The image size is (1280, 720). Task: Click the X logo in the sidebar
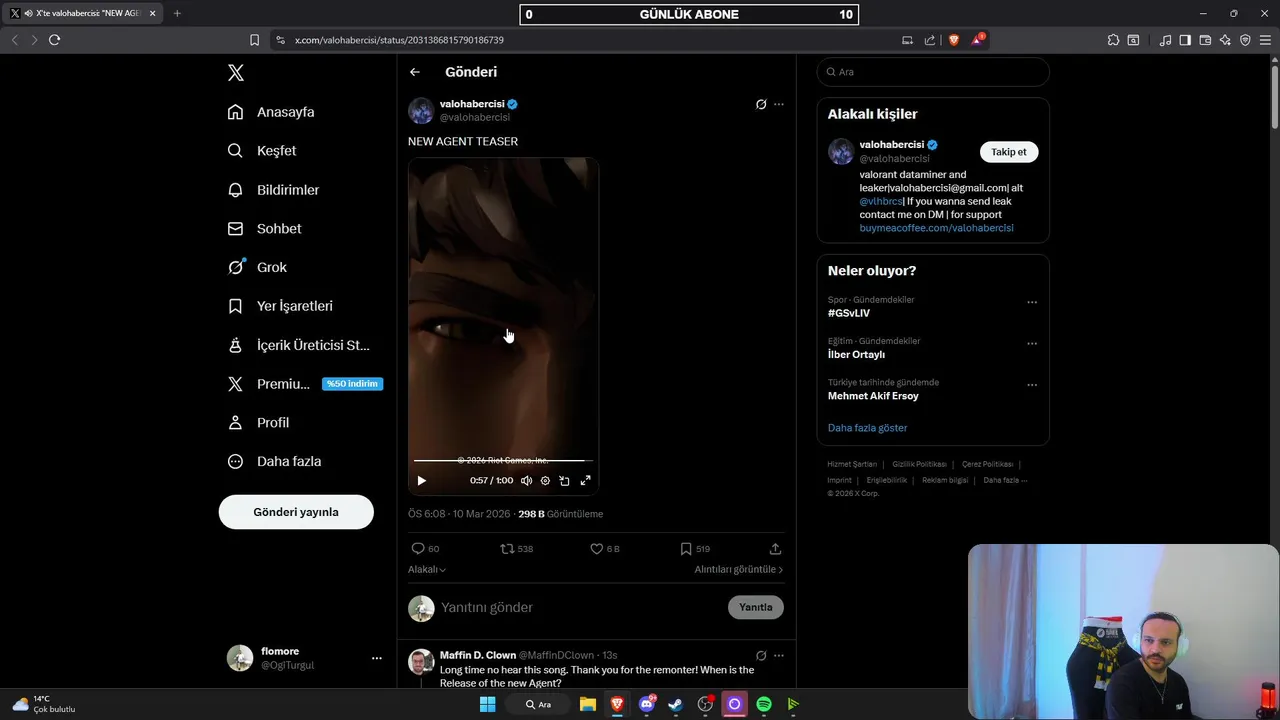coord(235,73)
